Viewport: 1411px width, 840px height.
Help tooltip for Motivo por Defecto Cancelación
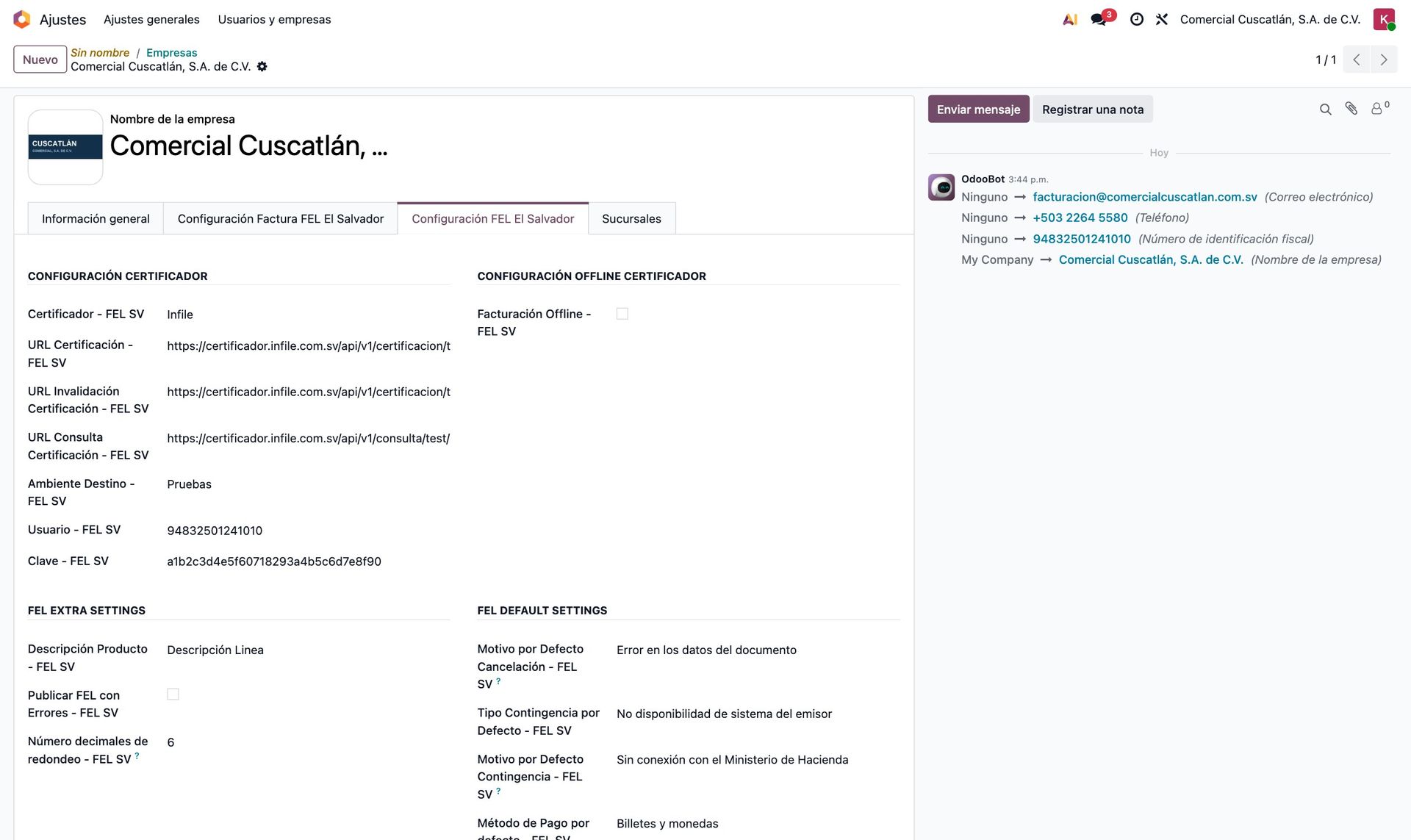pos(498,681)
